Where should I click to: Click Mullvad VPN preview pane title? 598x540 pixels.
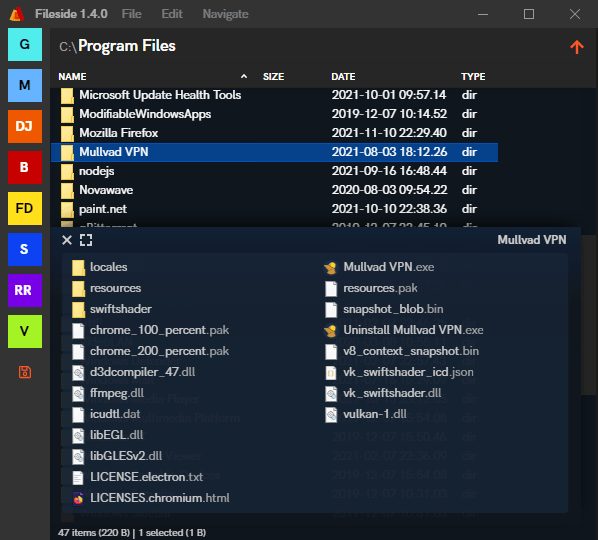coord(532,240)
